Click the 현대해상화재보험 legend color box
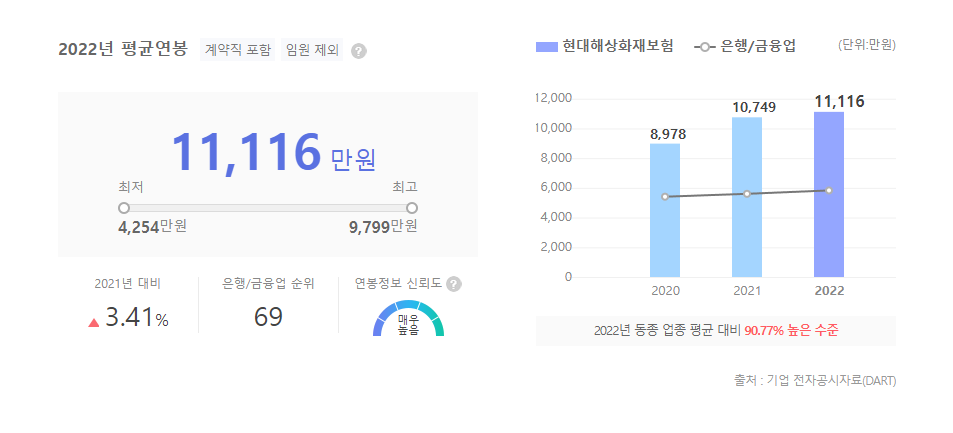 (x=546, y=47)
